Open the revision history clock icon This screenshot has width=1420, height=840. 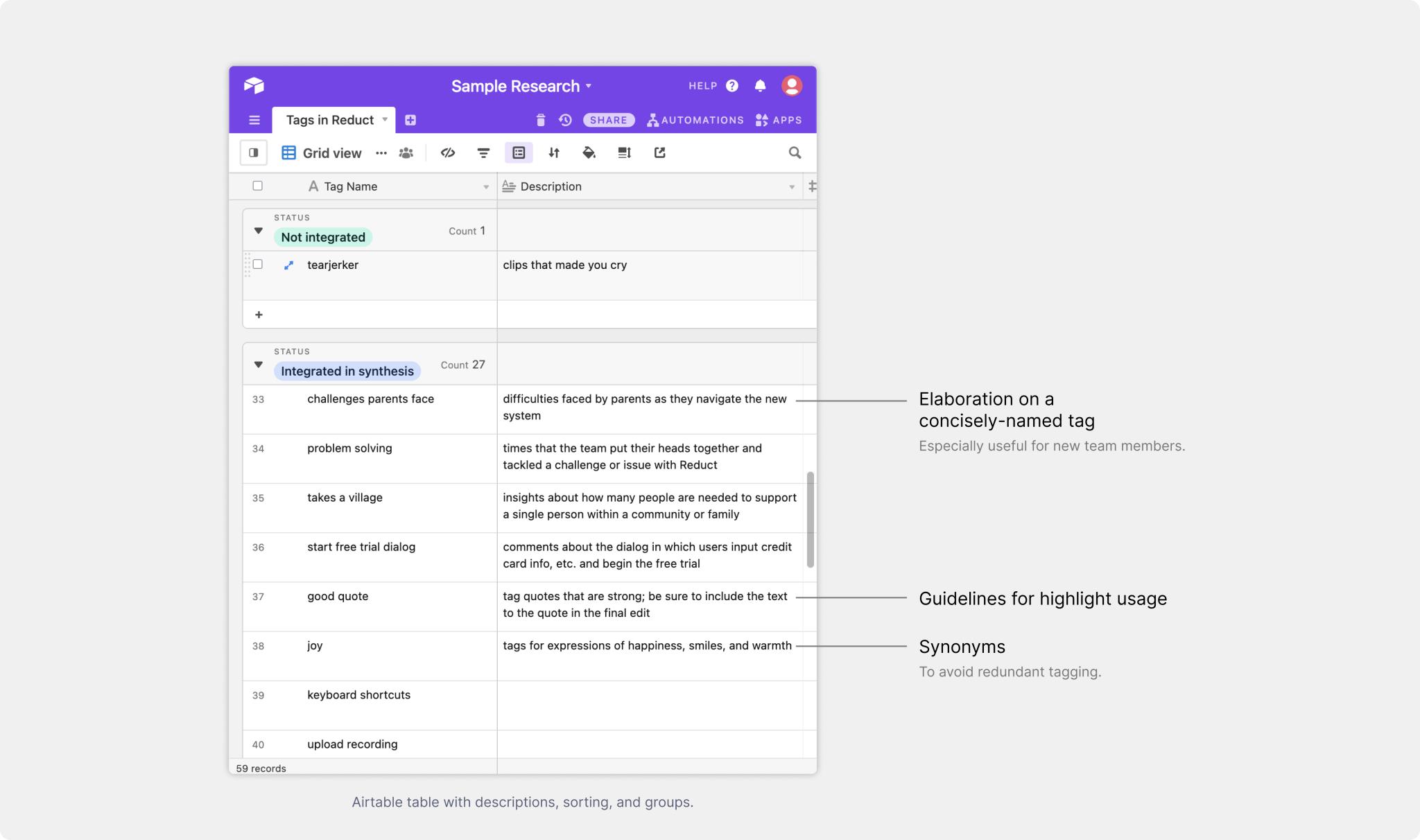565,120
